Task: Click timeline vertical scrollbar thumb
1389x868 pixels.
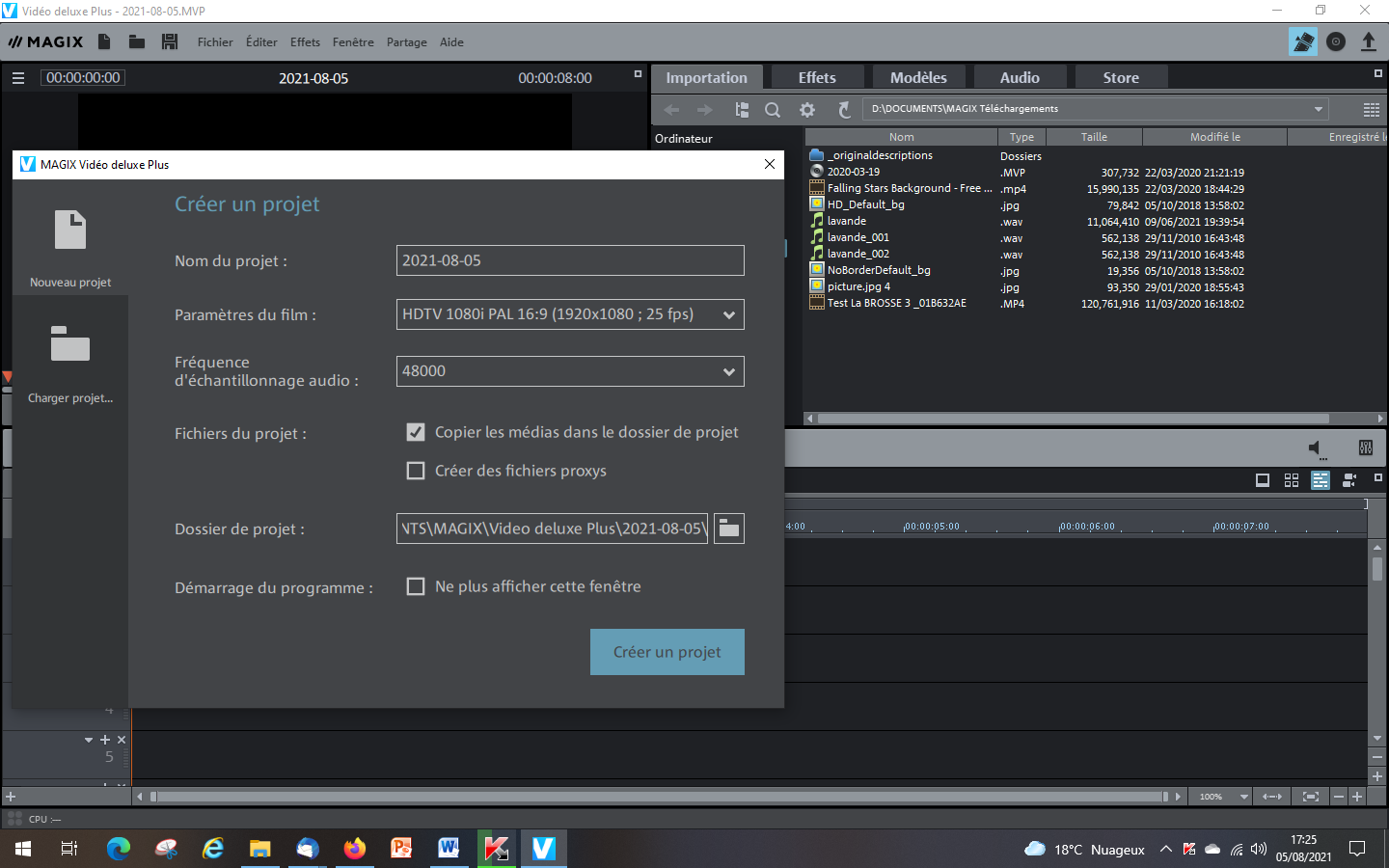Action: (x=1377, y=568)
